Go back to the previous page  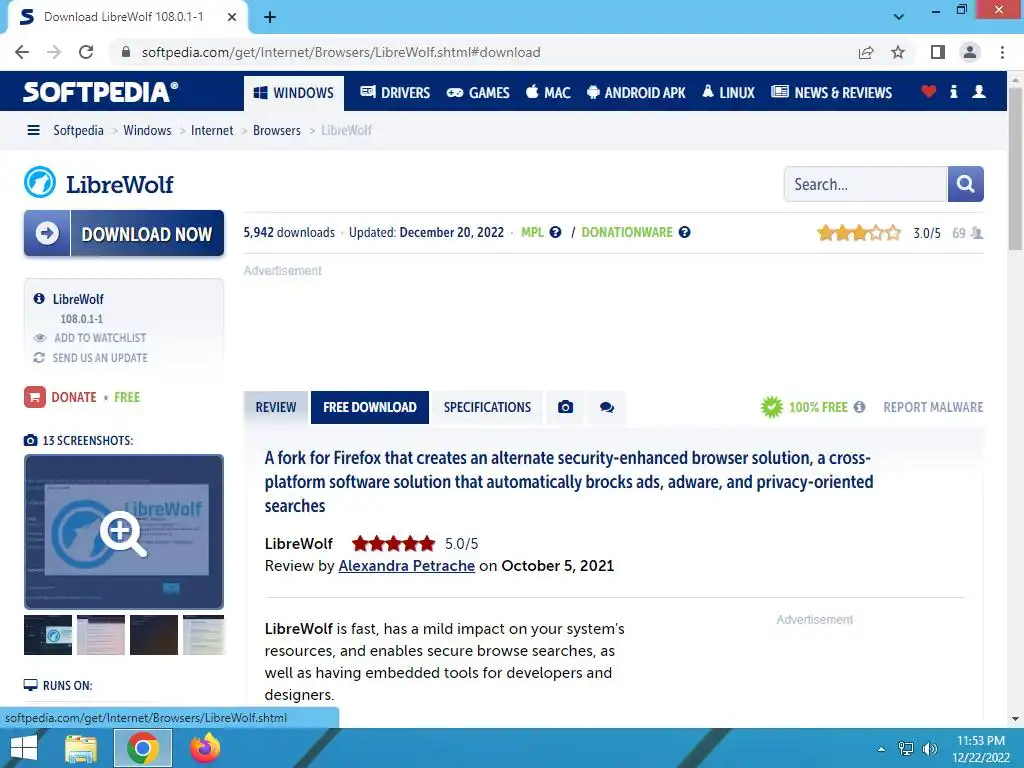(22, 52)
